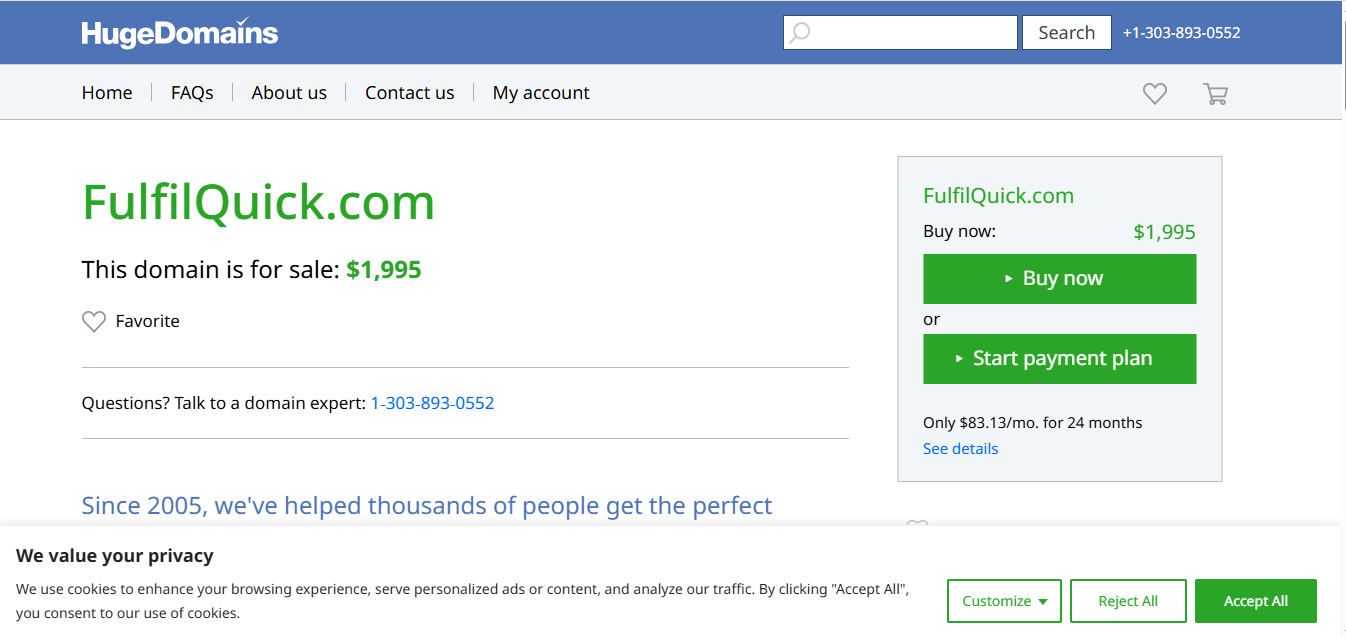This screenshot has height=637, width=1346.
Task: Open the shopping cart icon
Action: (x=1215, y=94)
